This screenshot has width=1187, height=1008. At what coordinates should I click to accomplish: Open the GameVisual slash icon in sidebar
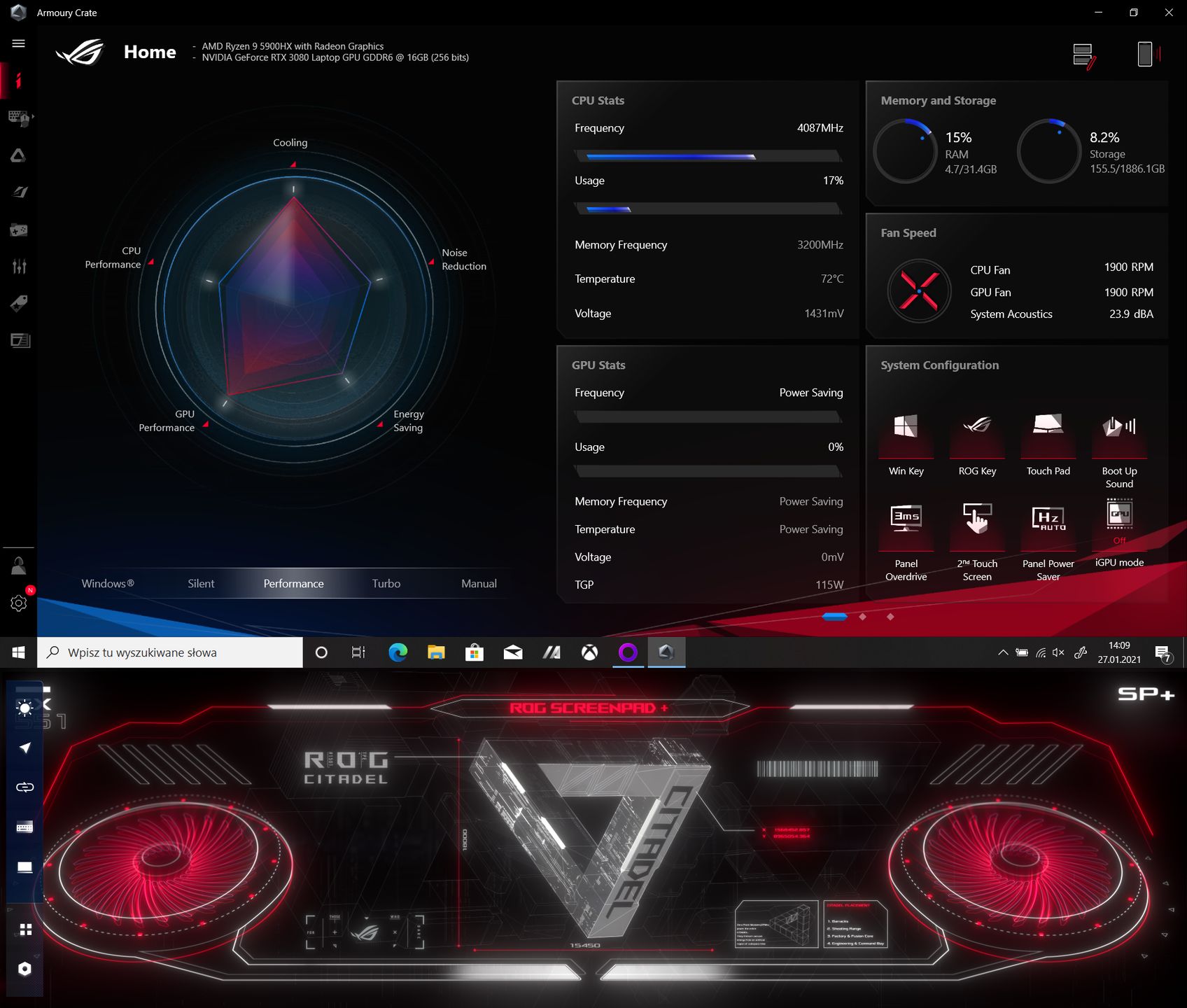[19, 192]
